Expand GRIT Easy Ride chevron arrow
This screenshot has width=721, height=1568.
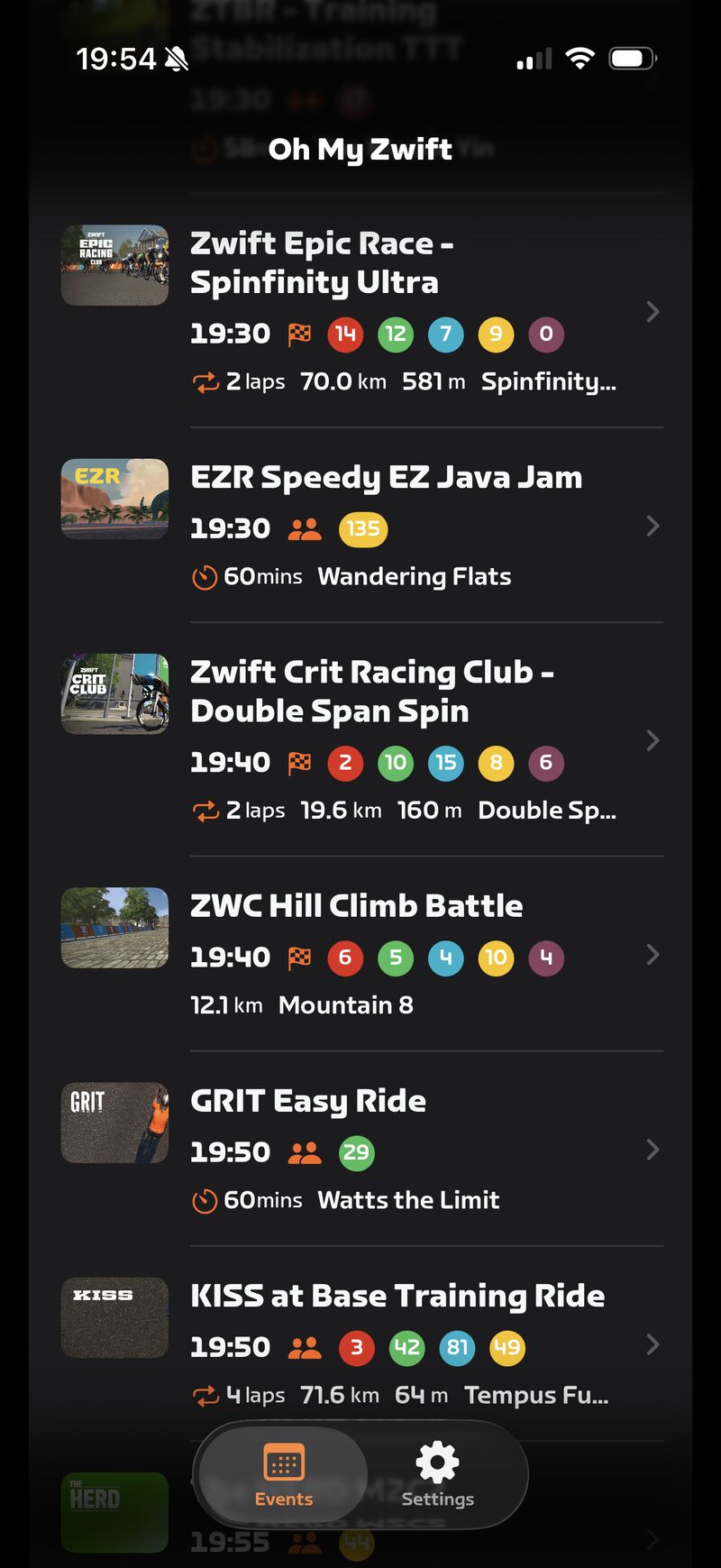(x=653, y=1150)
